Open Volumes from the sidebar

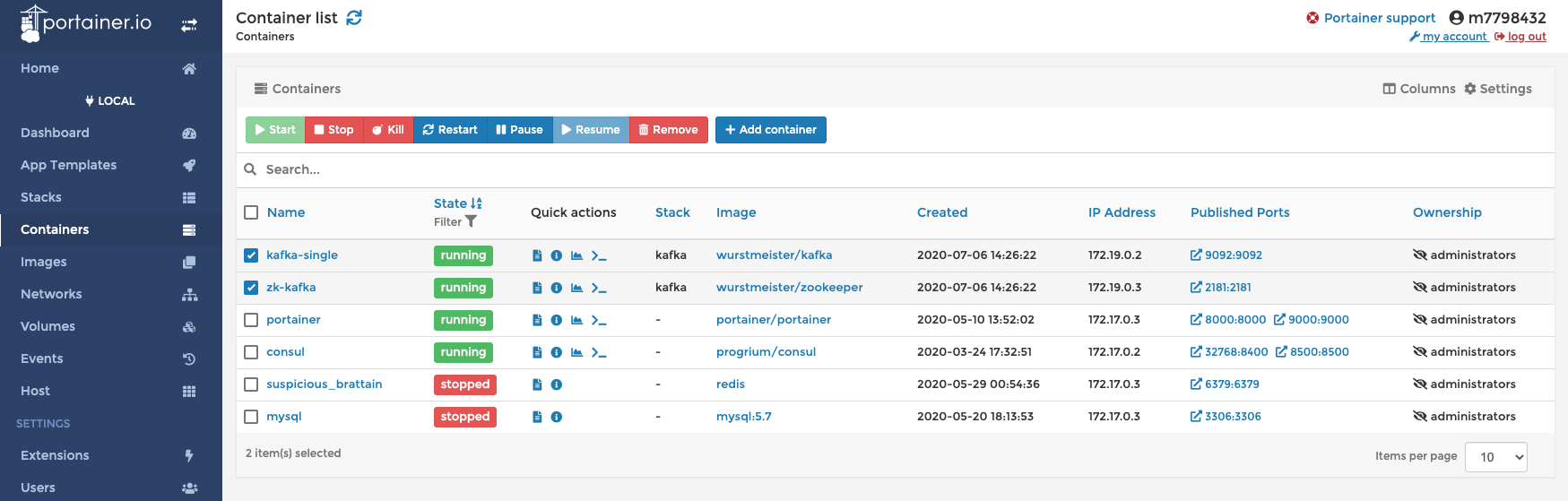pos(48,326)
